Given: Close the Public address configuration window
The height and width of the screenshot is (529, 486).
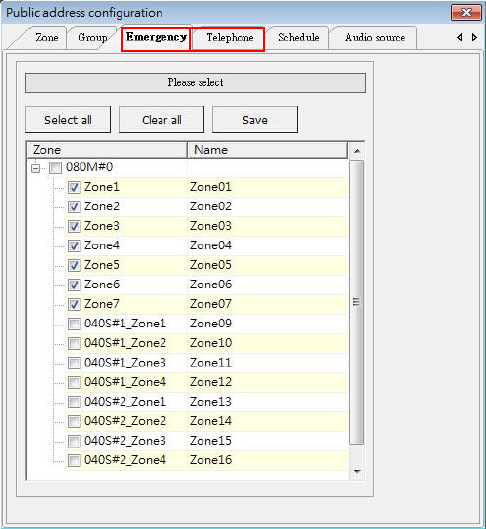Looking at the screenshot, I should pos(466,12).
